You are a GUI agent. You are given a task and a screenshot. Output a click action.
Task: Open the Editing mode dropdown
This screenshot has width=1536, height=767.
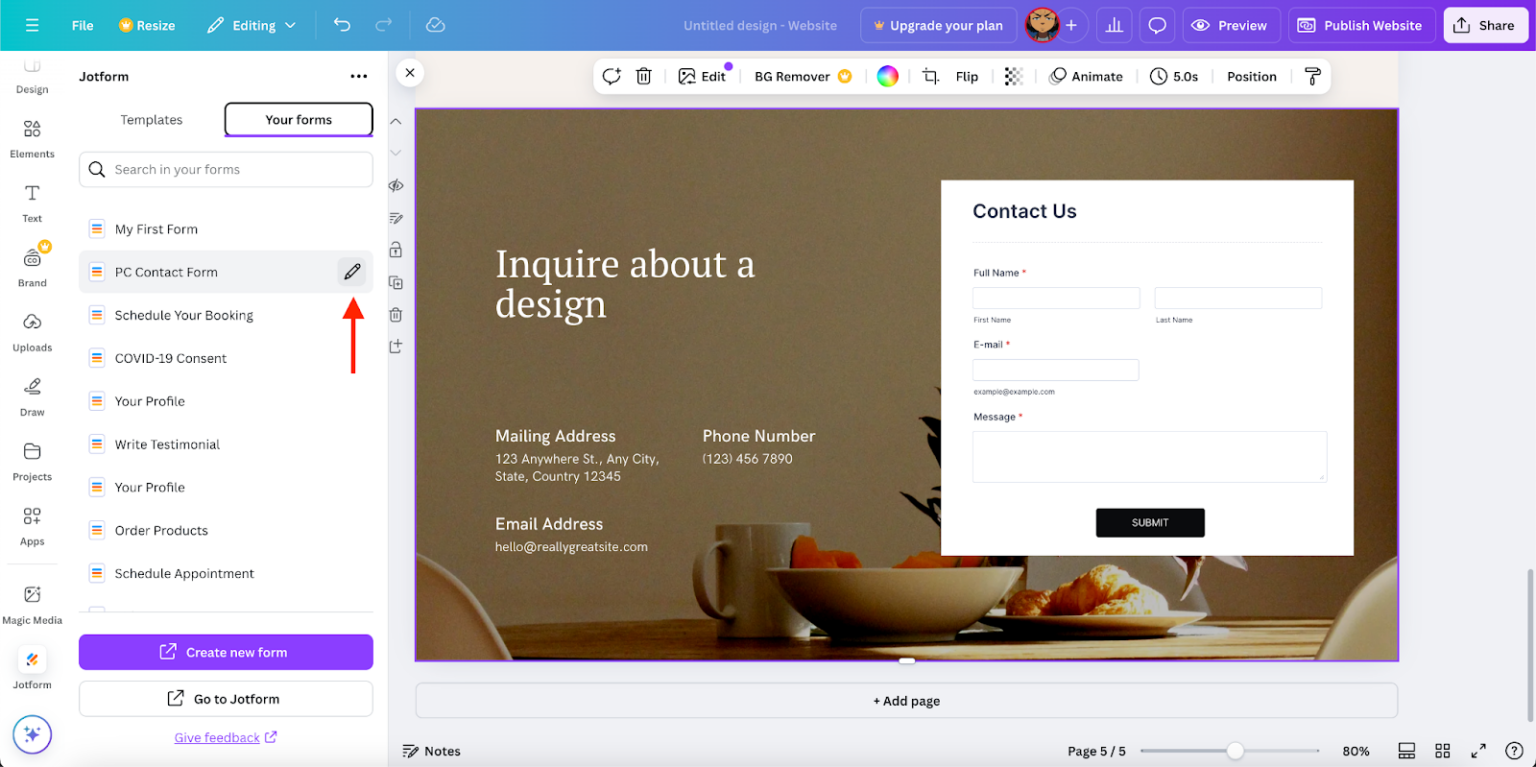click(x=251, y=25)
